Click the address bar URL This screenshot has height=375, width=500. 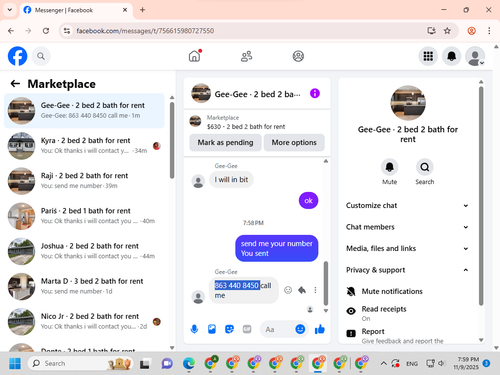click(145, 31)
